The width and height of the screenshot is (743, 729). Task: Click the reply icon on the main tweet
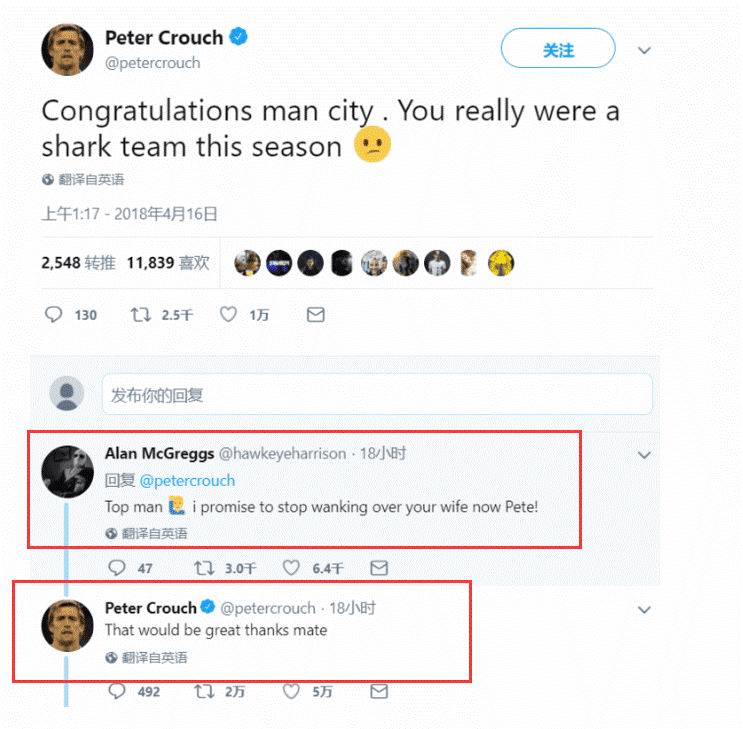click(55, 315)
